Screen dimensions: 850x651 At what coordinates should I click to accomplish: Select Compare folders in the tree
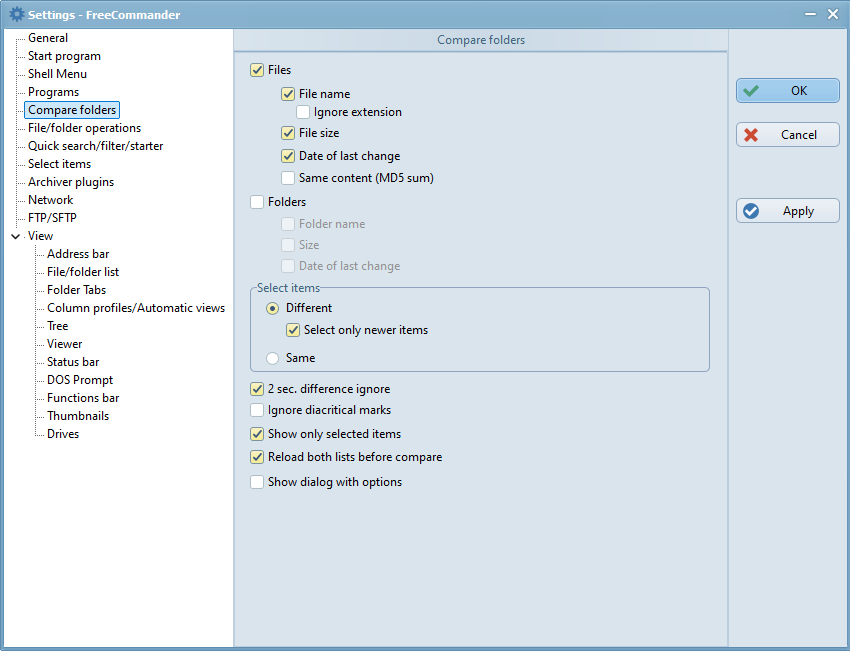72,110
